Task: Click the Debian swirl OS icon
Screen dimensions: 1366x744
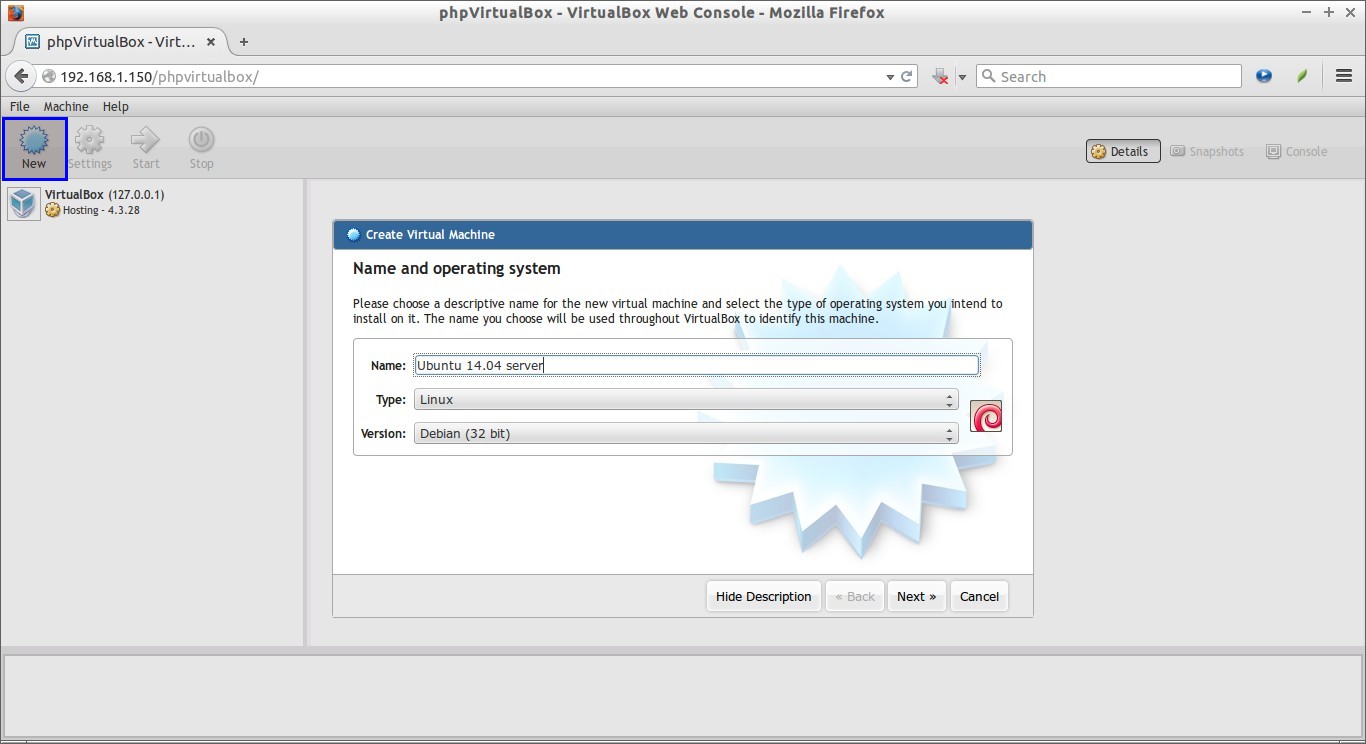Action: pos(986,417)
